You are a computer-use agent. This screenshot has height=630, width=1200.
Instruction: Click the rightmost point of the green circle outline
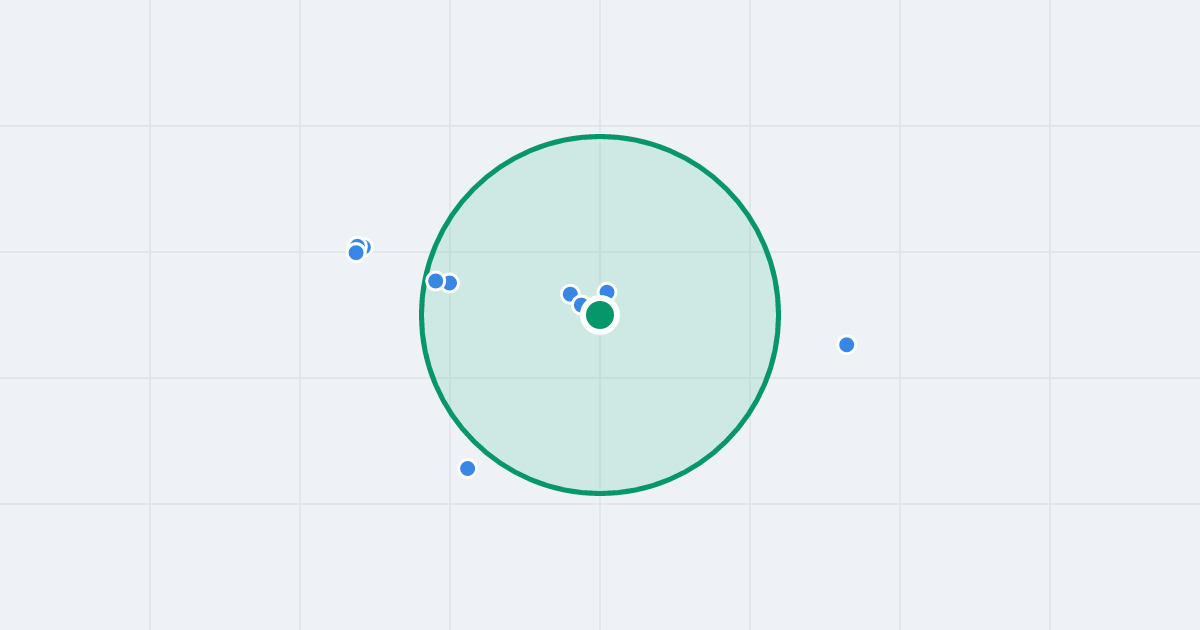[x=778, y=315]
